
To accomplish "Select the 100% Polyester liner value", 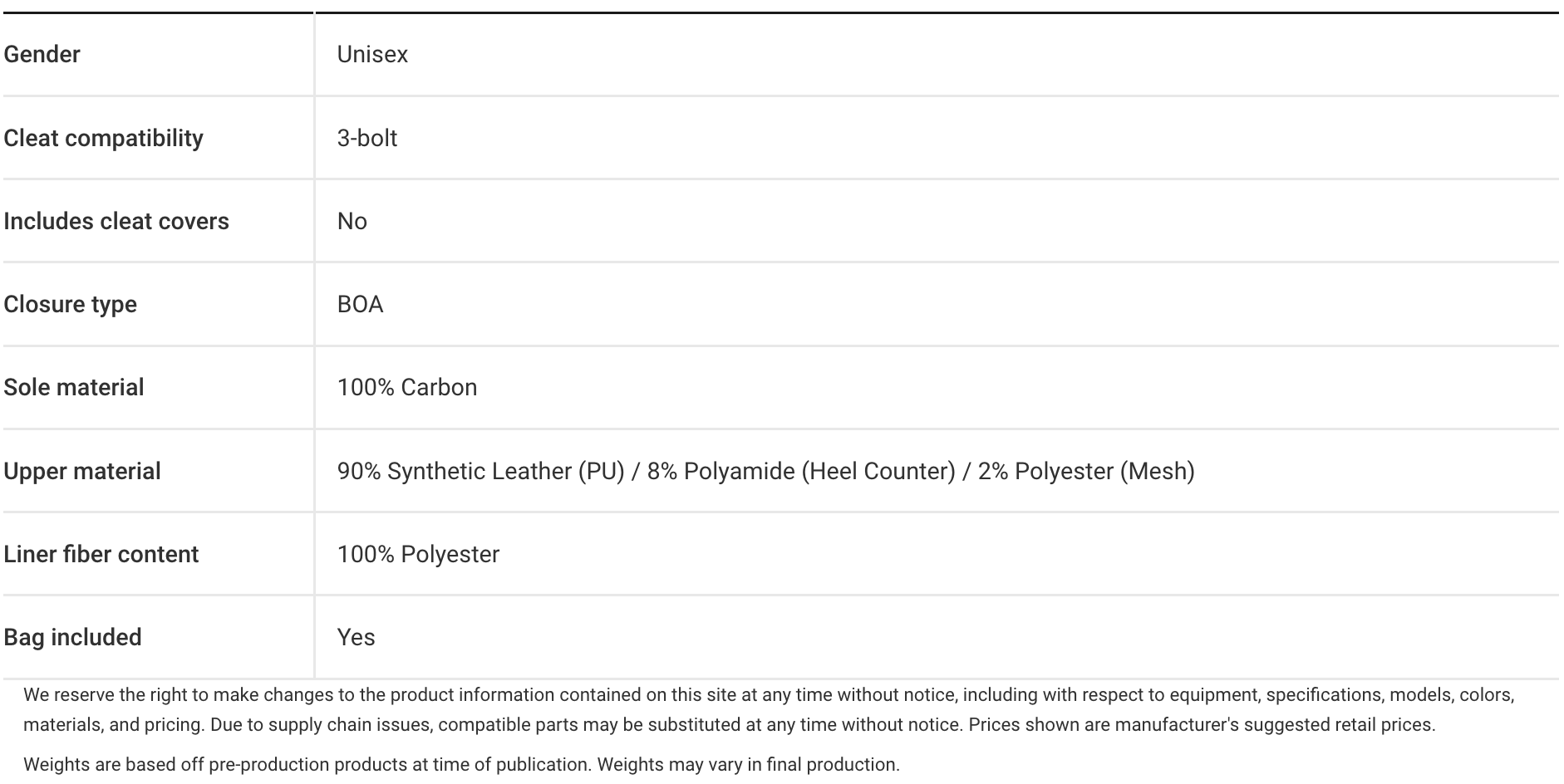I will 418,554.
